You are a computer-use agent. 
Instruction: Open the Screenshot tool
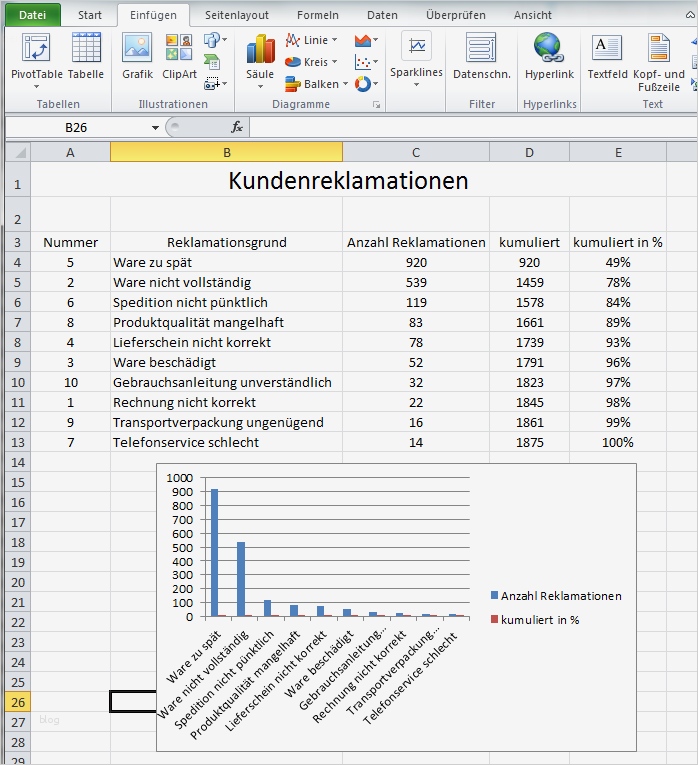point(212,84)
